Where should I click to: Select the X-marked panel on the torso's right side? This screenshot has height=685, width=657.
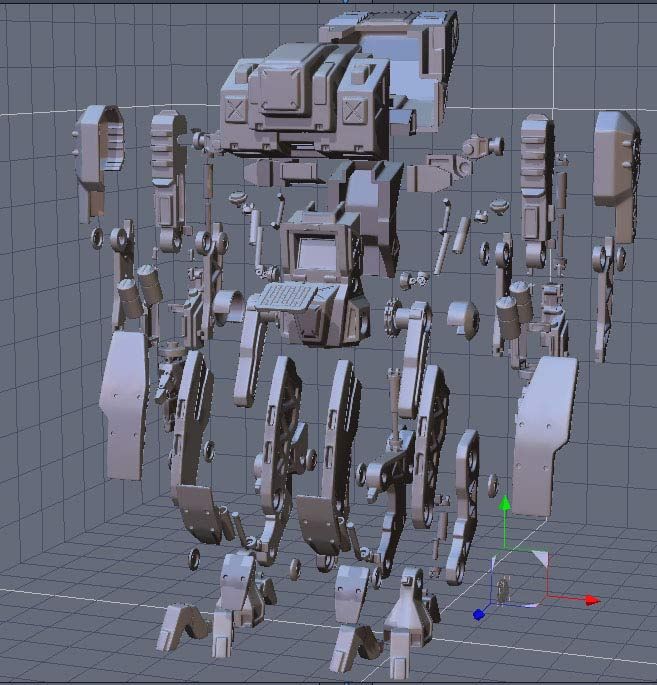pos(353,111)
